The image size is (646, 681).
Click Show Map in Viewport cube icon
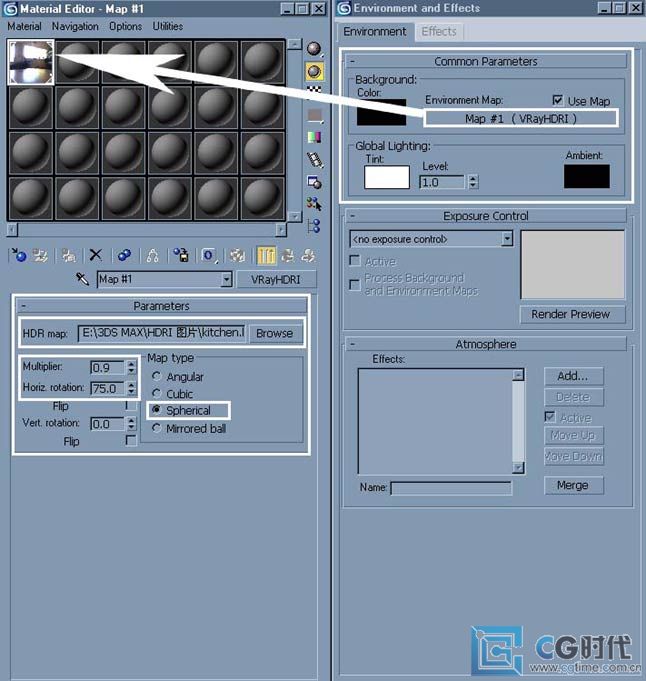click(x=237, y=255)
